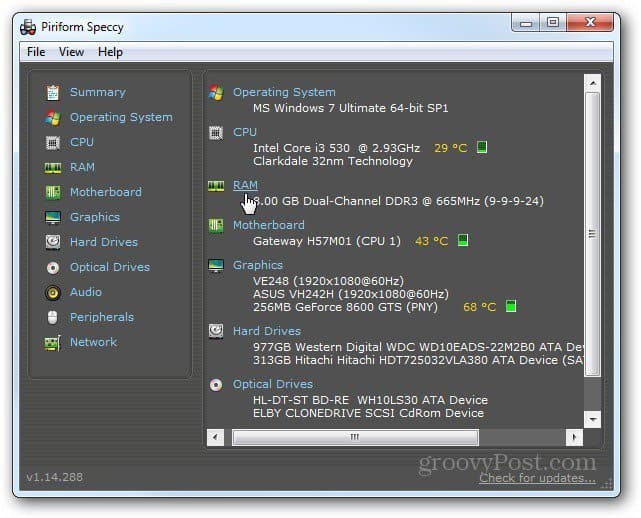Open the Optical Drives heading link in summary

[x=273, y=384]
